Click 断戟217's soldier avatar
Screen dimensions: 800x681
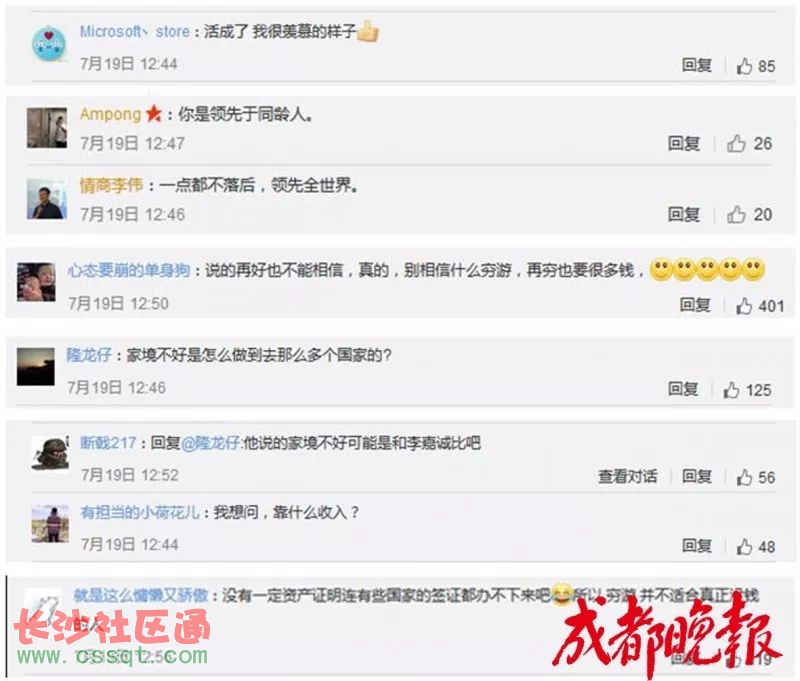pyautogui.click(x=50, y=453)
